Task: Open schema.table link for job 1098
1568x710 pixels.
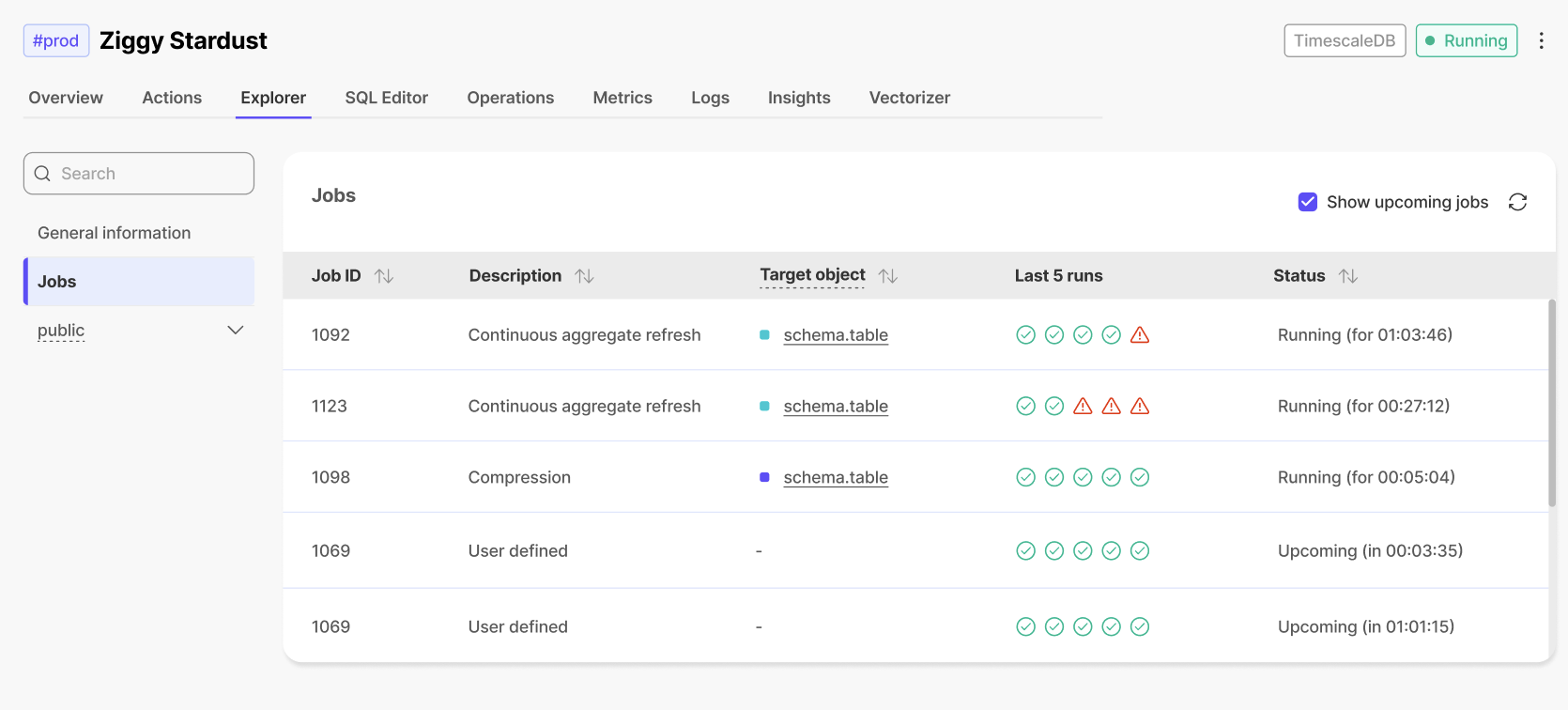Action: [836, 478]
